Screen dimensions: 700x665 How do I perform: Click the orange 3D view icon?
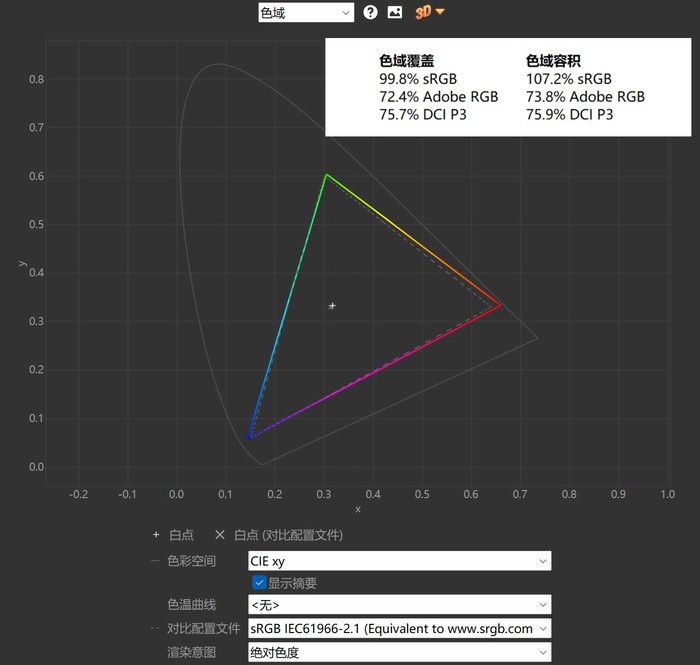429,12
